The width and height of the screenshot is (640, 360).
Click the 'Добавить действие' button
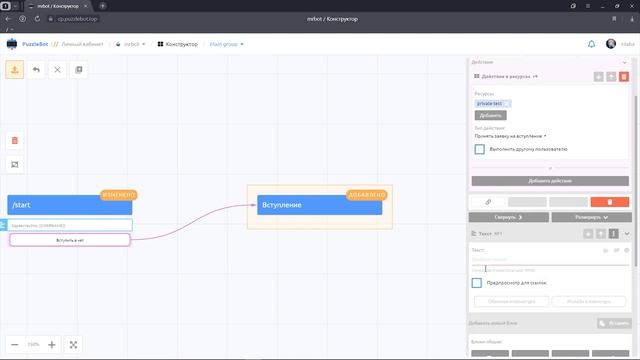(x=550, y=181)
